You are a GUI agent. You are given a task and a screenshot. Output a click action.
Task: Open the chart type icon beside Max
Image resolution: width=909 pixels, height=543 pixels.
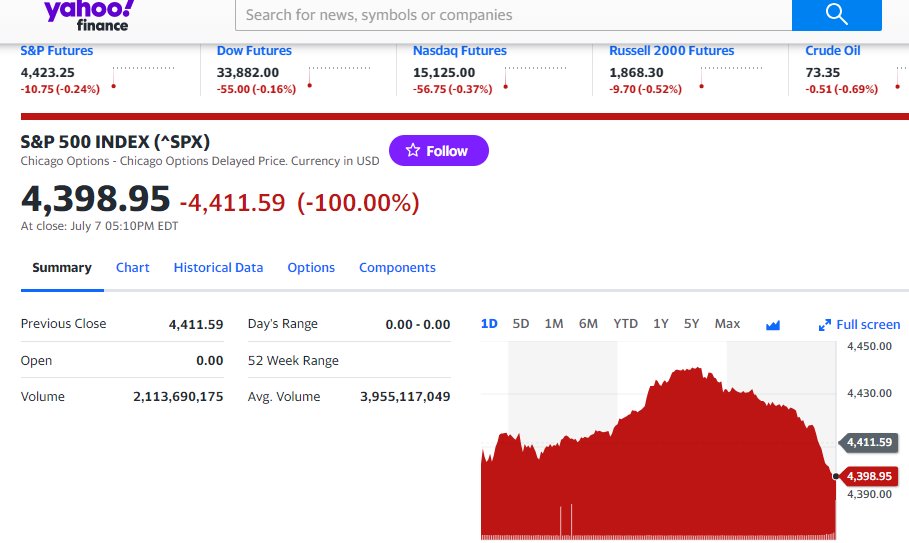(773, 325)
